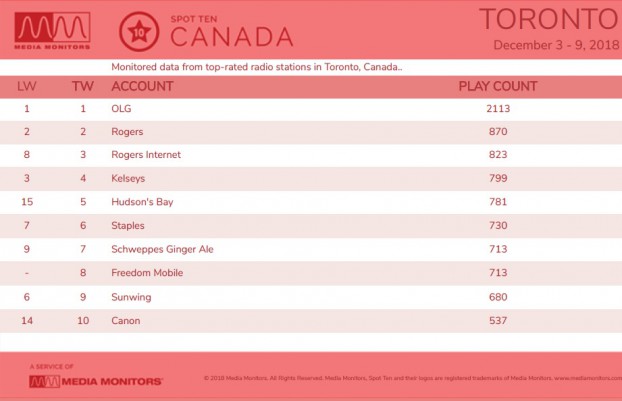Screen dimensions: 622x401
Task: Select the PLAY COUNT column header
Action: (x=498, y=86)
